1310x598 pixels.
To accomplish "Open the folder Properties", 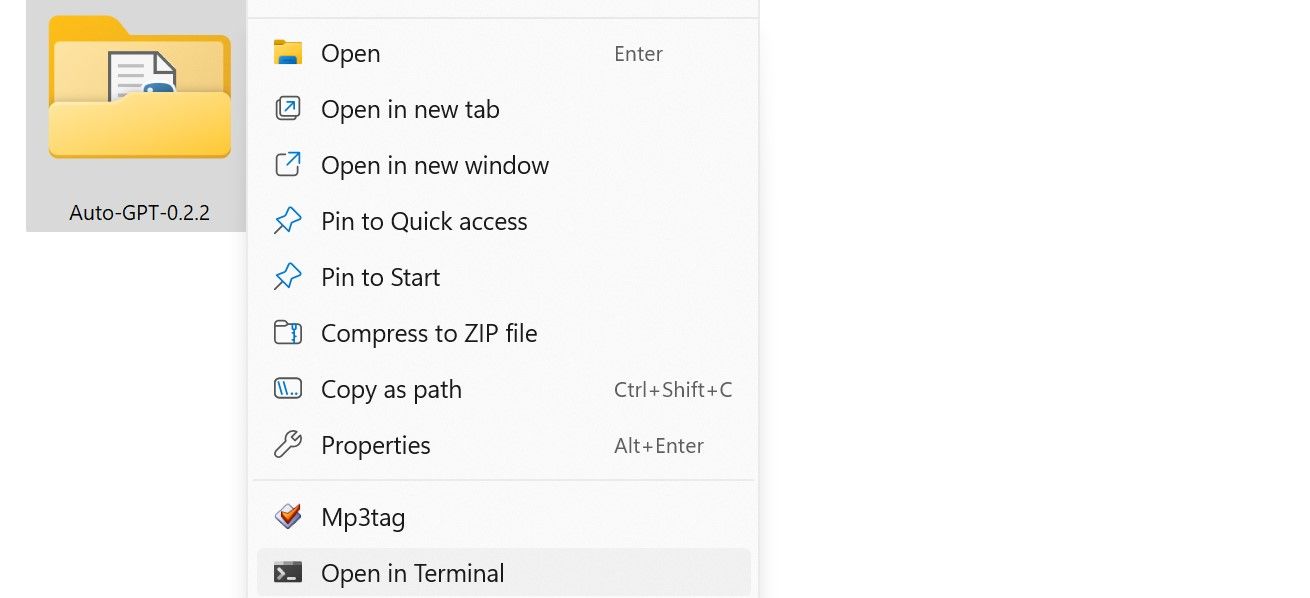I will click(375, 445).
